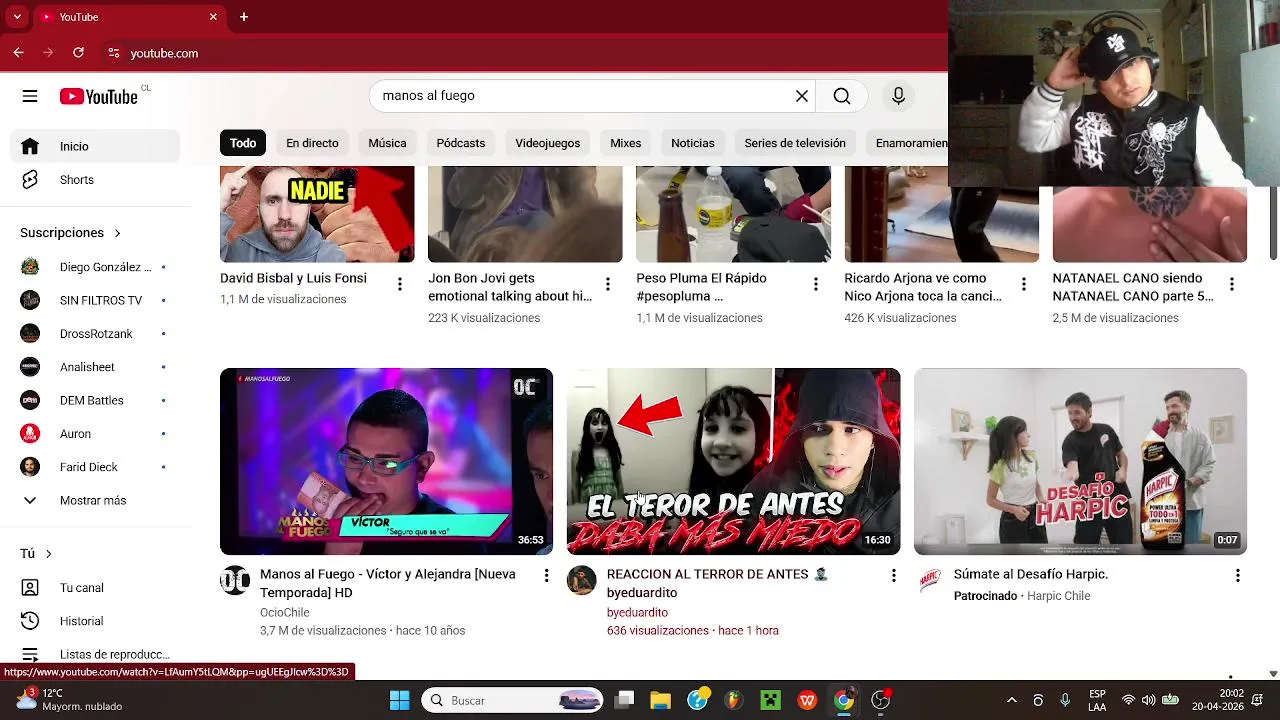Reload the YouTube page
This screenshot has height=720, width=1280.
78,53
